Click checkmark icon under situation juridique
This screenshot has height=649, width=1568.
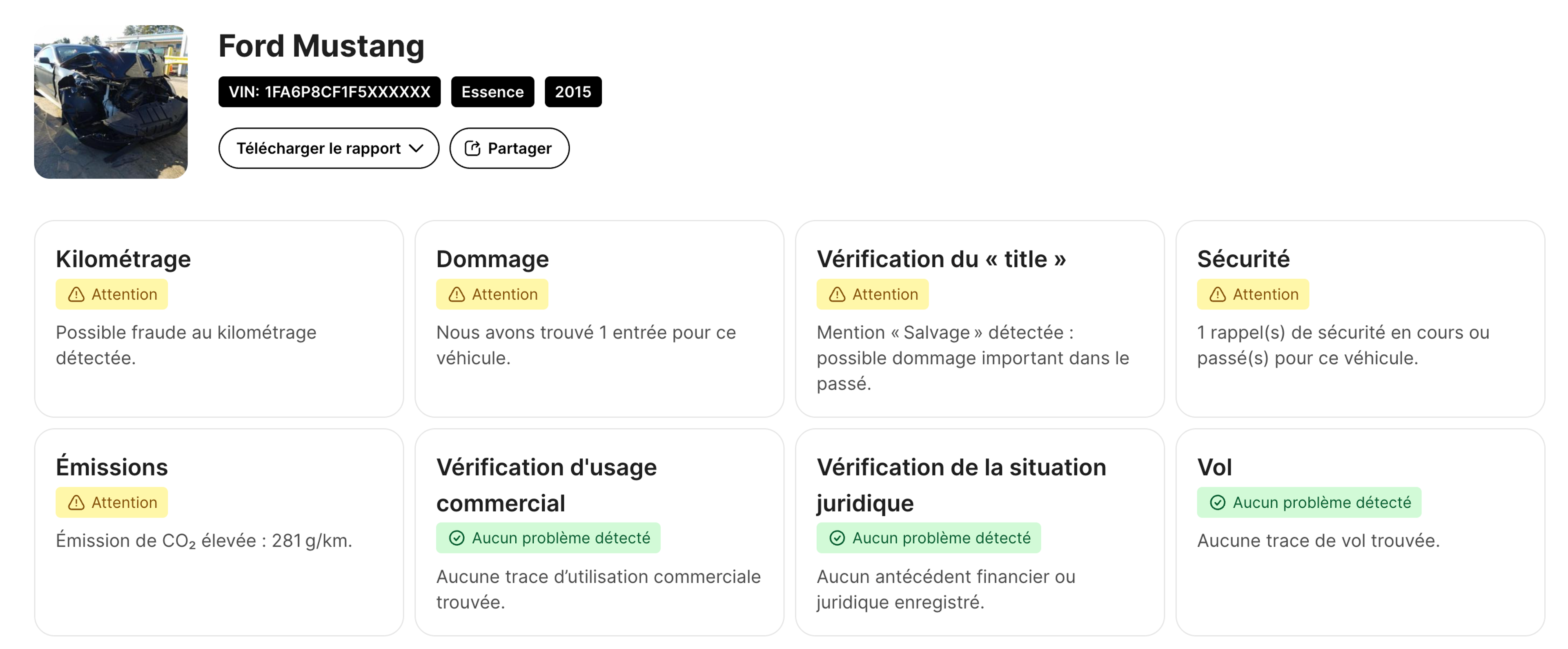coord(837,538)
